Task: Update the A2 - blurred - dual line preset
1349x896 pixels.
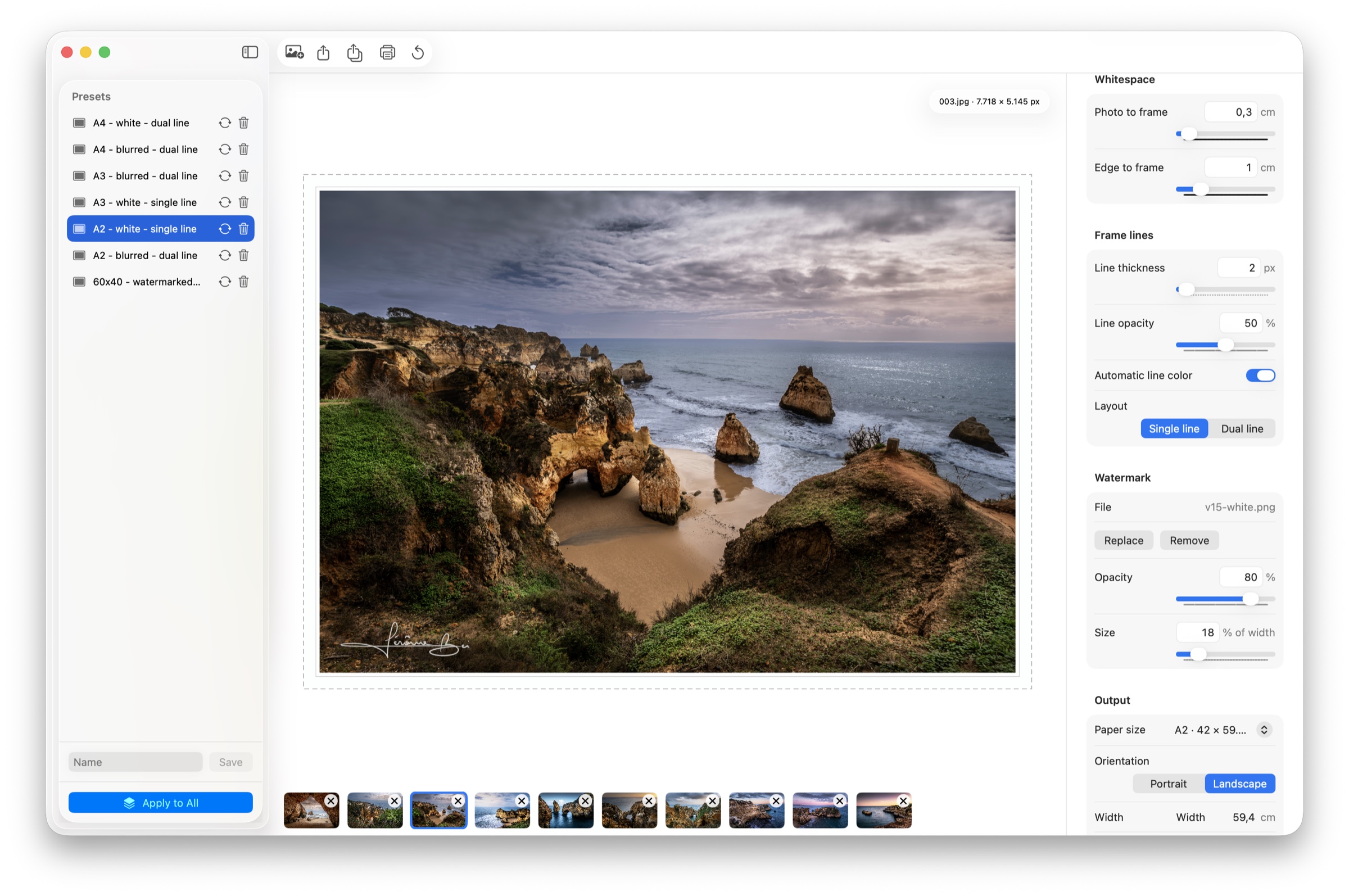Action: coord(224,255)
